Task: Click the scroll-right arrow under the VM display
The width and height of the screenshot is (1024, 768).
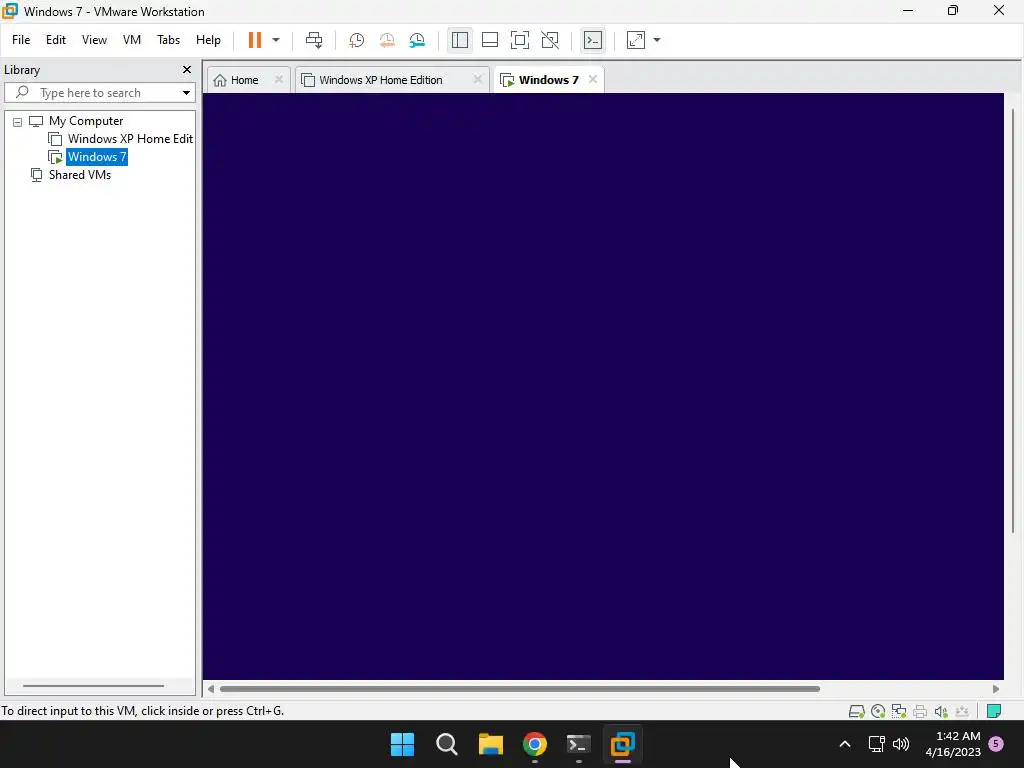Action: 996,689
